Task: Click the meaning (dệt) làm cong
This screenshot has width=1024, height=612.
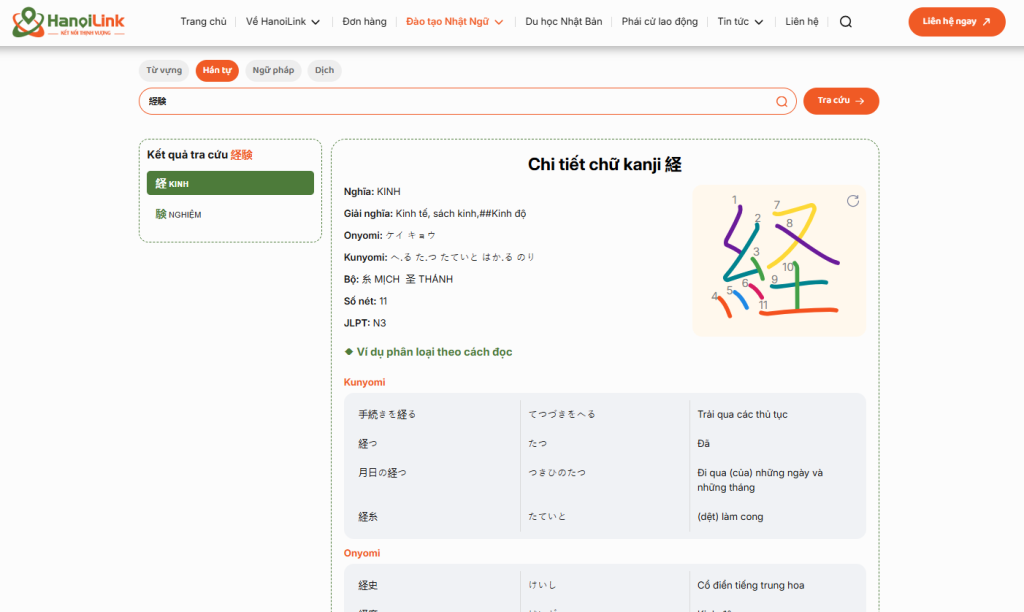Action: pyautogui.click(x=730, y=517)
